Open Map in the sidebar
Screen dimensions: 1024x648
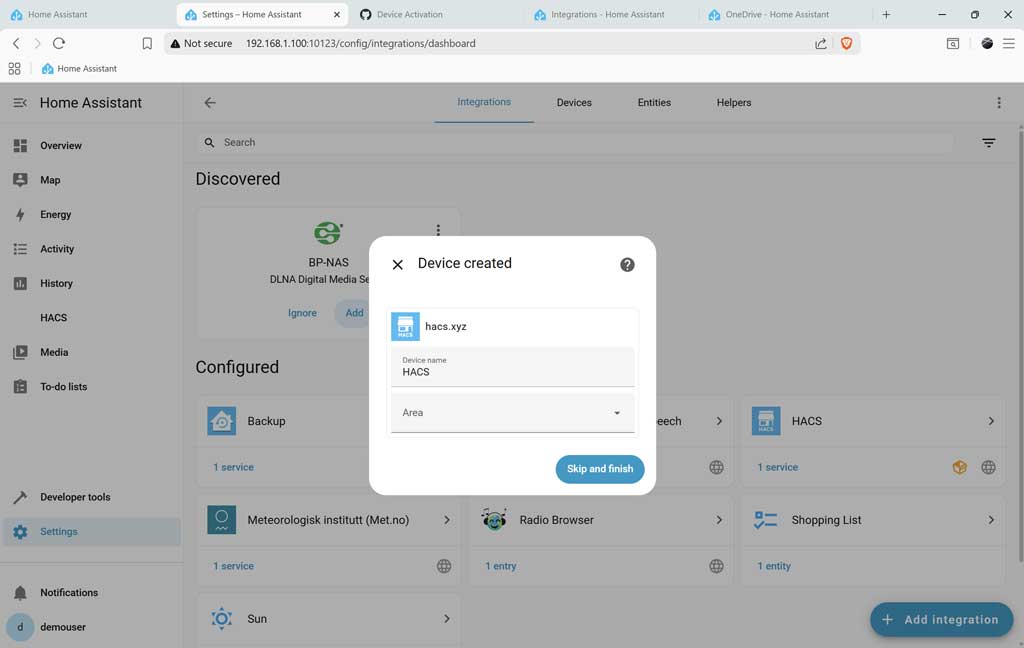91,180
